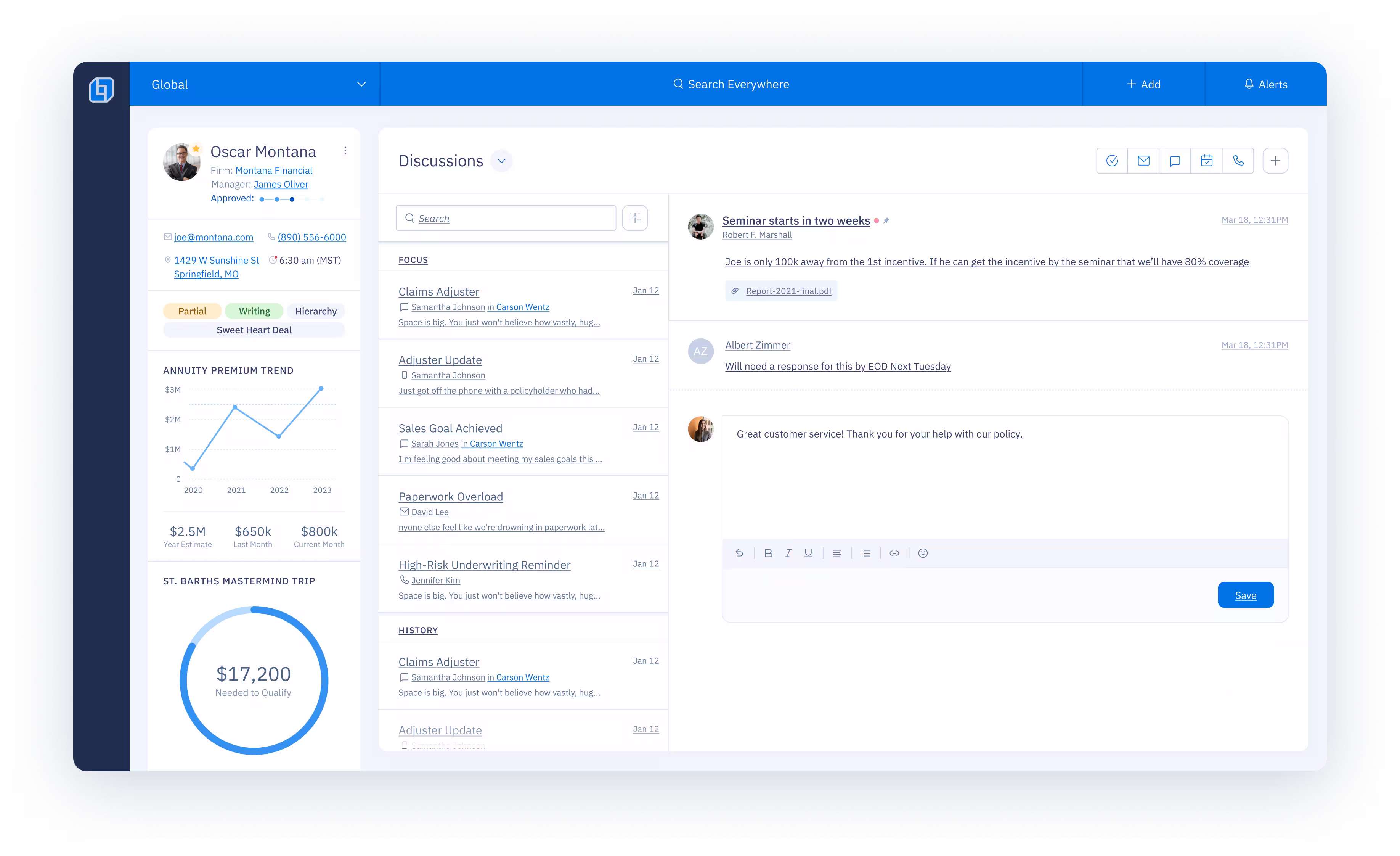This screenshot has height=856, width=1400.
Task: Click the phone call icon in Discussions toolbar
Action: coord(1238,161)
